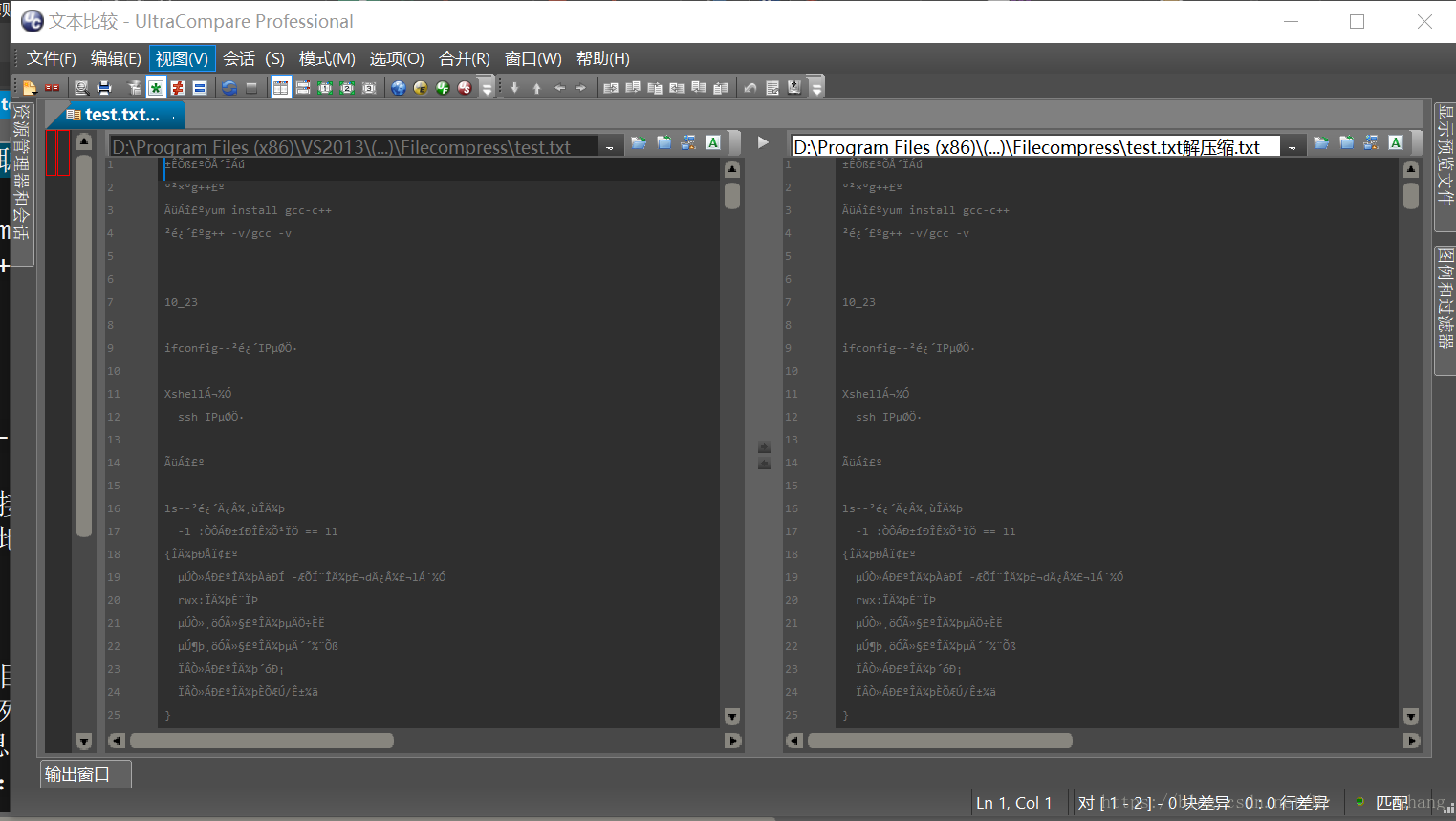
Task: Open 帮助(H) menu
Action: coord(602,59)
